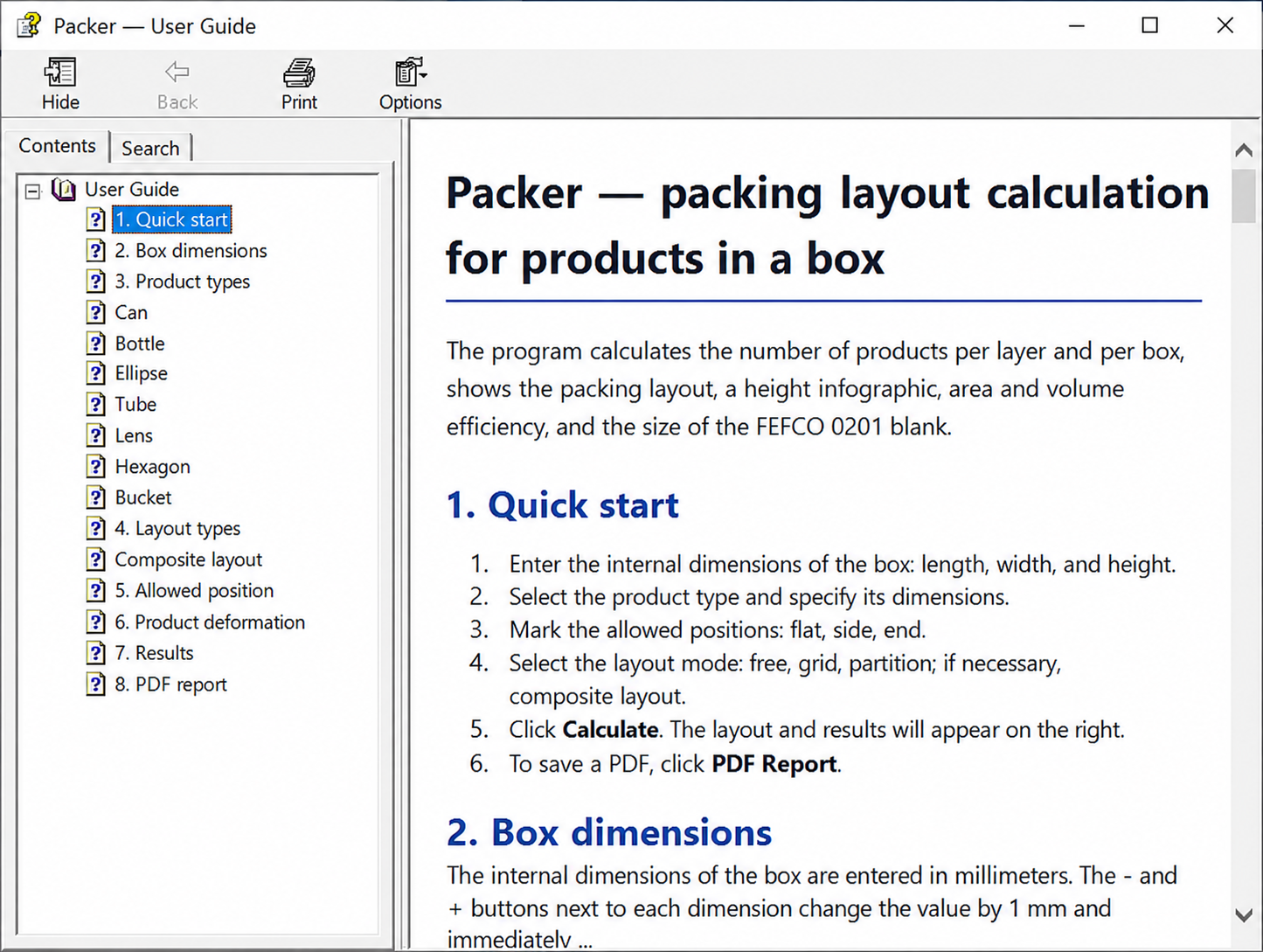The height and width of the screenshot is (952, 1263).
Task: Open the '1. Quick start' topic
Action: [172, 219]
